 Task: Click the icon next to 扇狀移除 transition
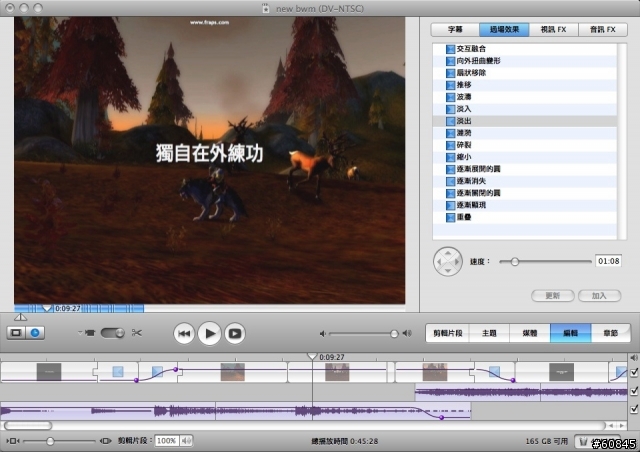450,73
